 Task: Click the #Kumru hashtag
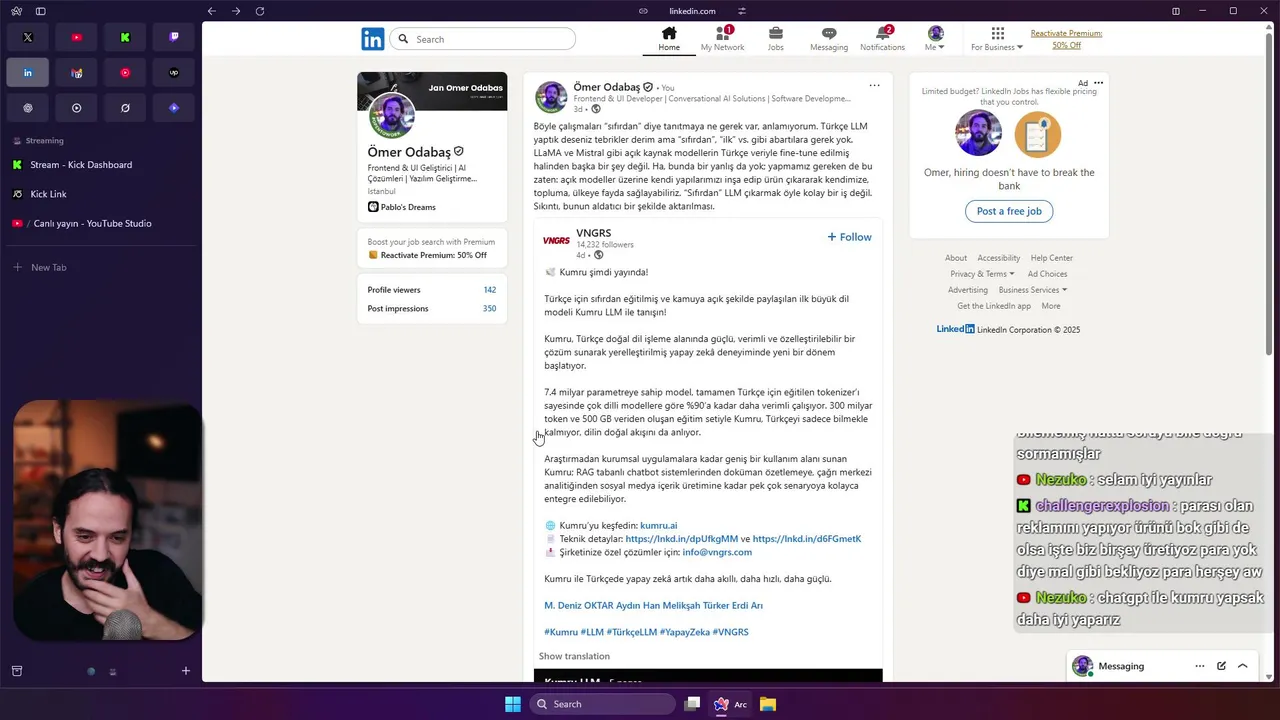click(561, 632)
